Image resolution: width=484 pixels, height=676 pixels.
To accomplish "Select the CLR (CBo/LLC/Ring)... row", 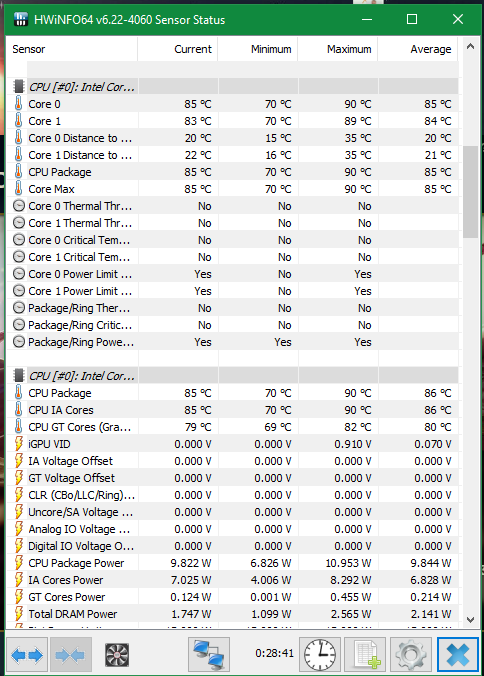I will 233,494.
